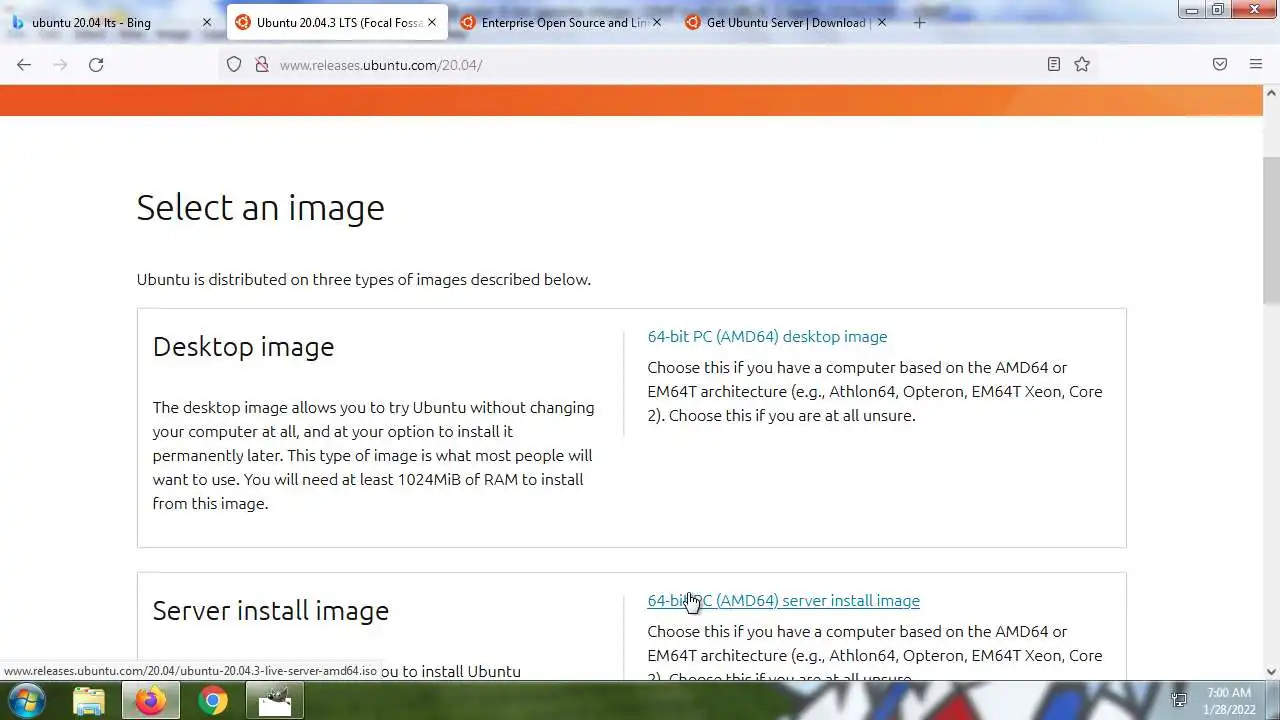Open the tracking protection shield icon
The width and height of the screenshot is (1280, 720).
point(234,64)
